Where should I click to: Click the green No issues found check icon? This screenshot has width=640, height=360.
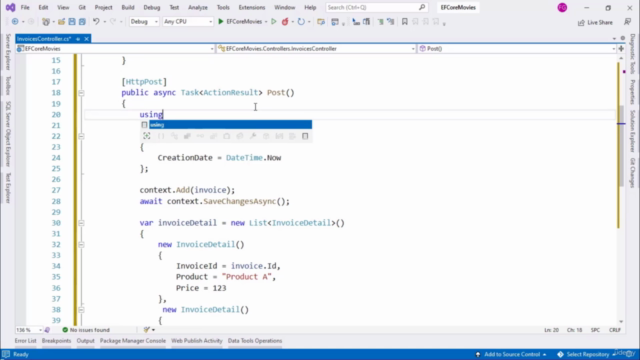pyautogui.click(x=65, y=330)
